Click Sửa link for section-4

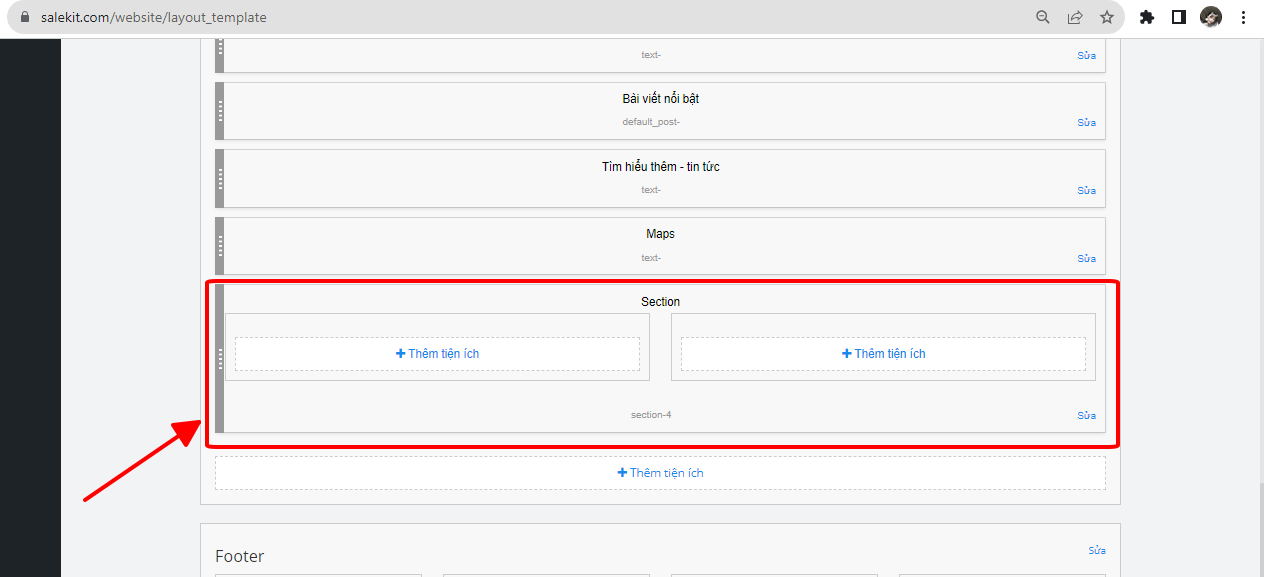[x=1086, y=416]
